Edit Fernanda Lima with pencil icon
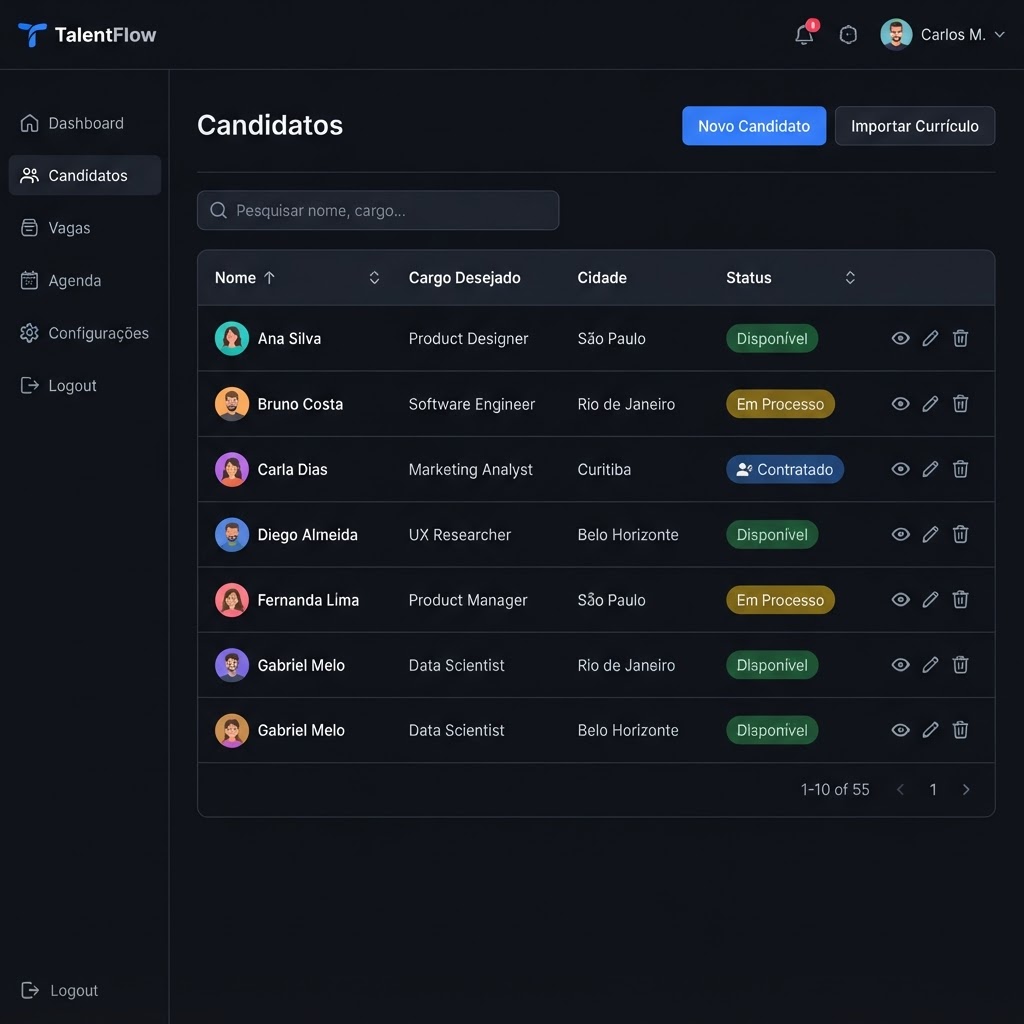Viewport: 1024px width, 1024px height. tap(930, 600)
